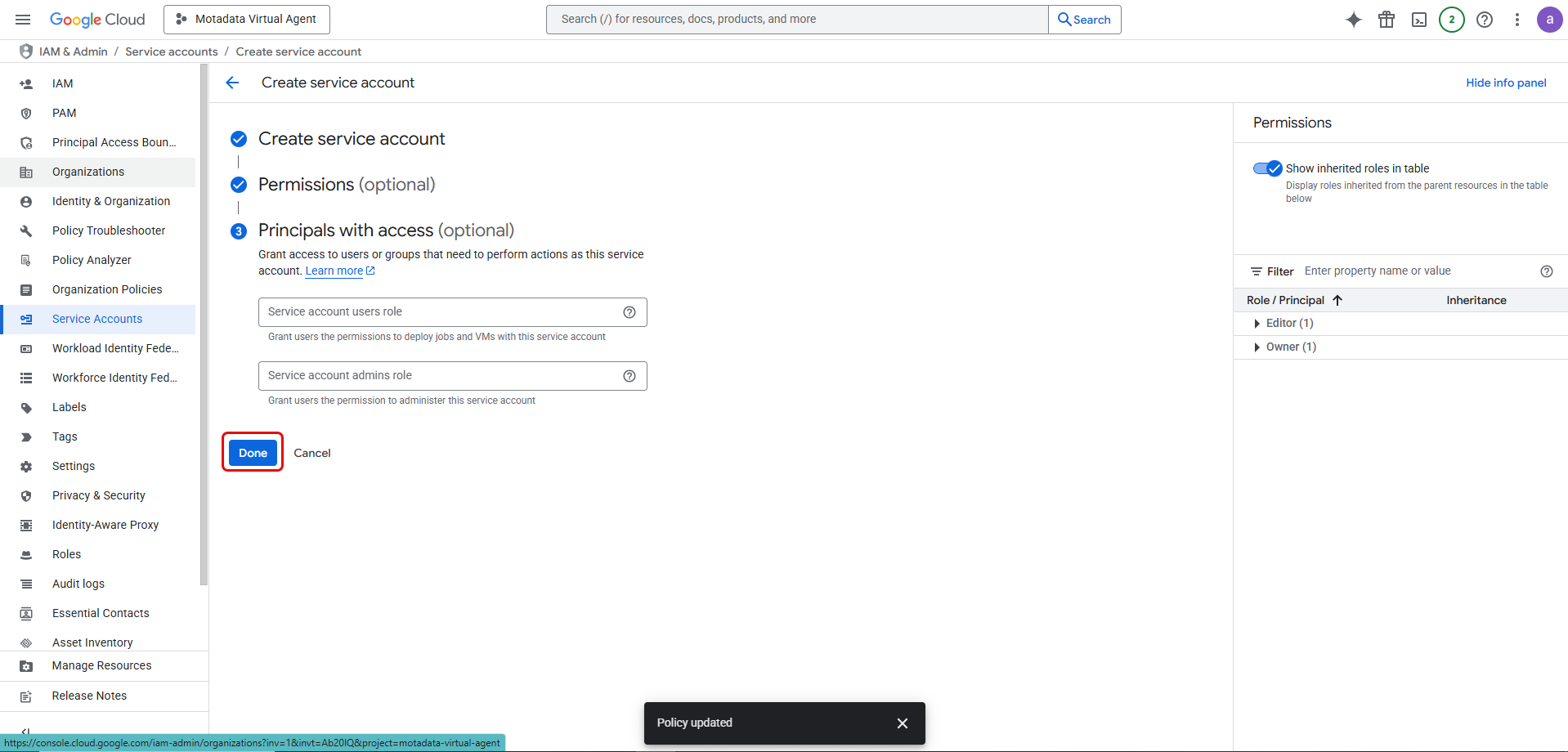The image size is (1568, 752).
Task: Open the Motadata Virtual Agent project picker
Action: [246, 19]
